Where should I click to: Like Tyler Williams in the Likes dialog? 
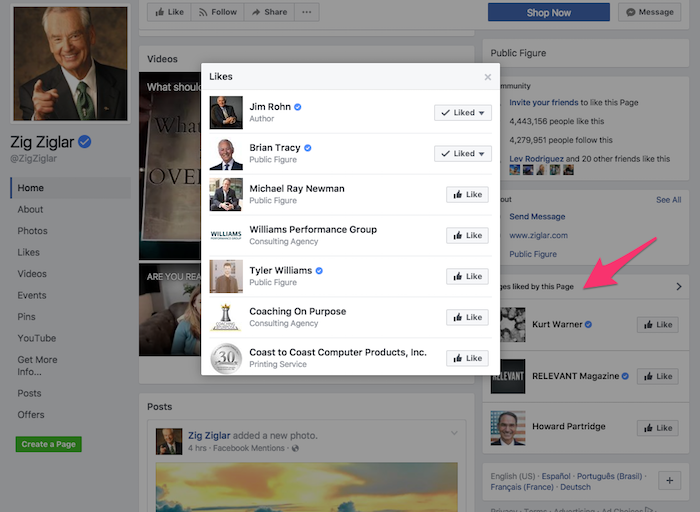pos(467,276)
